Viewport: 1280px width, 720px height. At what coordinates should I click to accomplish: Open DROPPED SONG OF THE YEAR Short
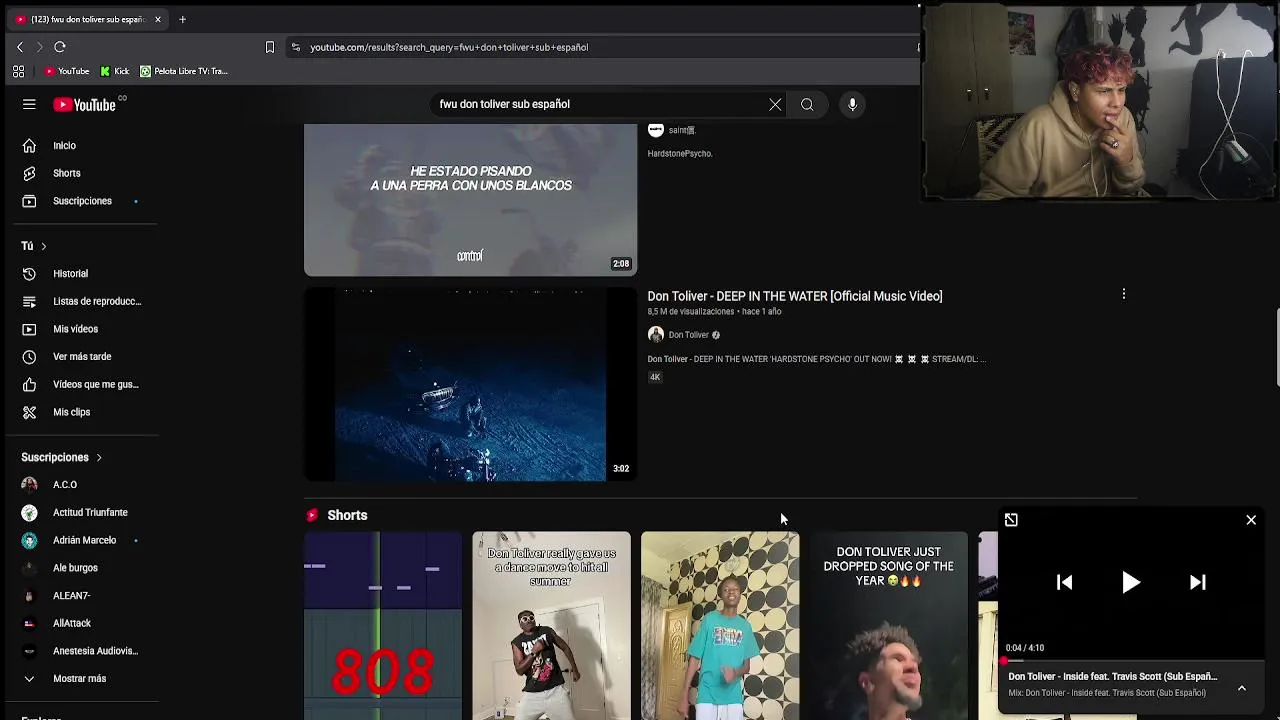889,626
